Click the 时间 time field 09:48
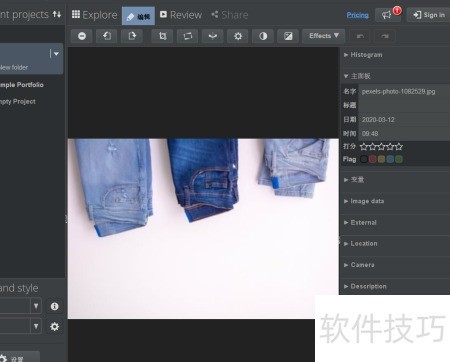 404,134
